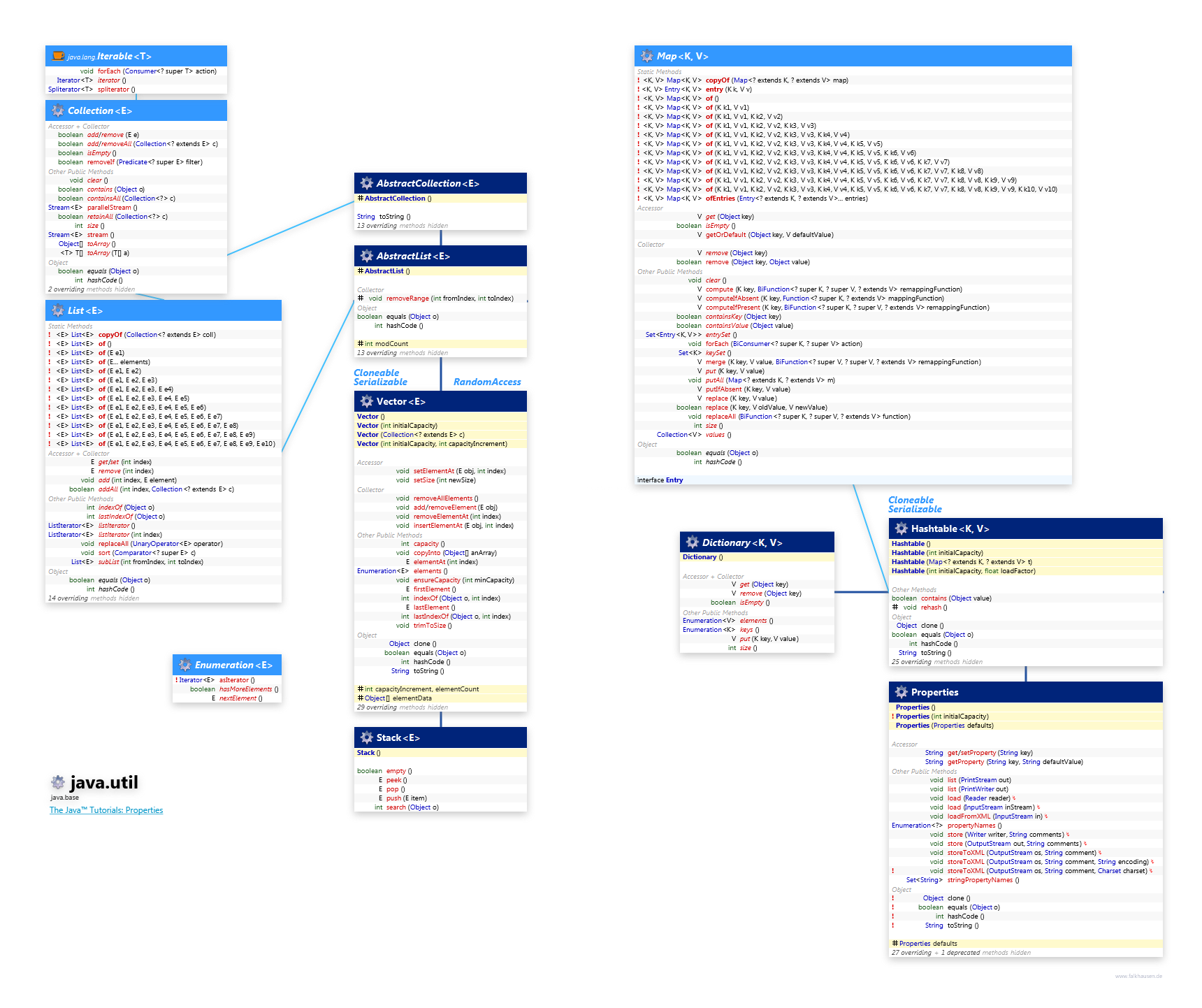Click the gear icon in the Vector<E> header
The height and width of the screenshot is (1008, 1202).
click(366, 401)
